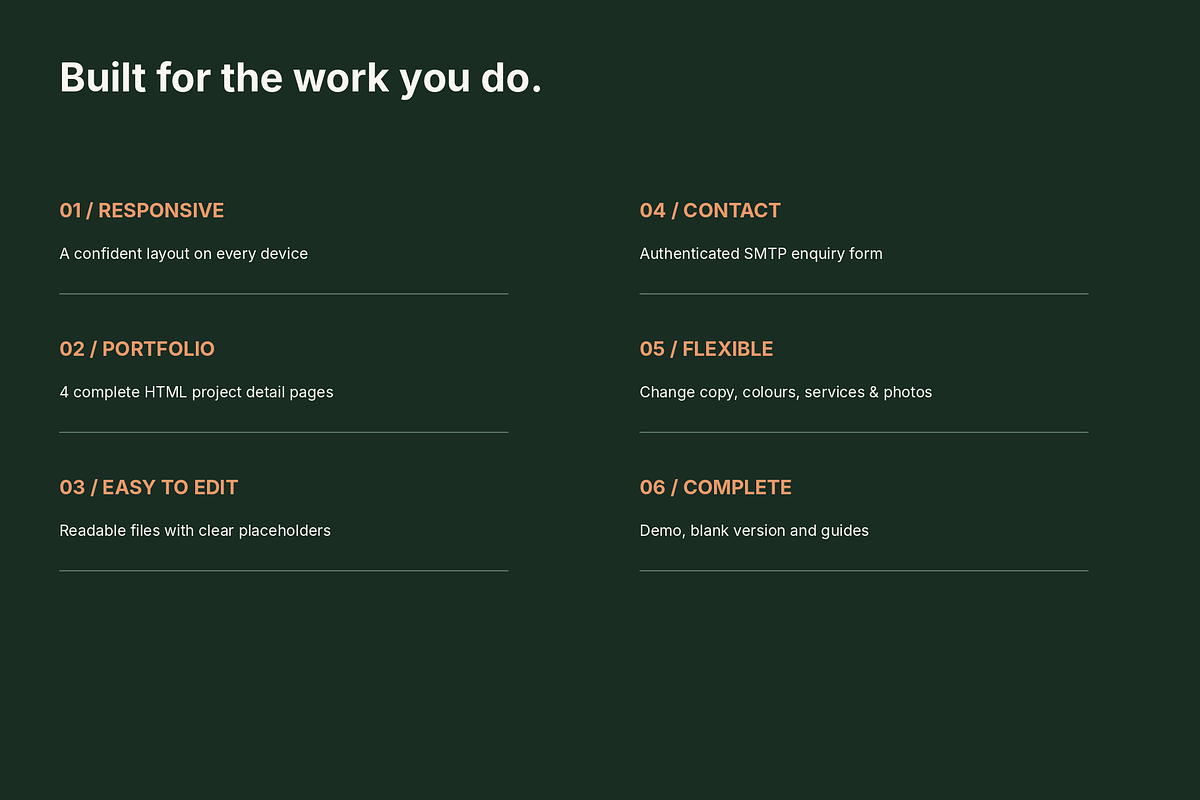
Task: Click "Readable files with clear placeholders" text
Action: pos(195,530)
